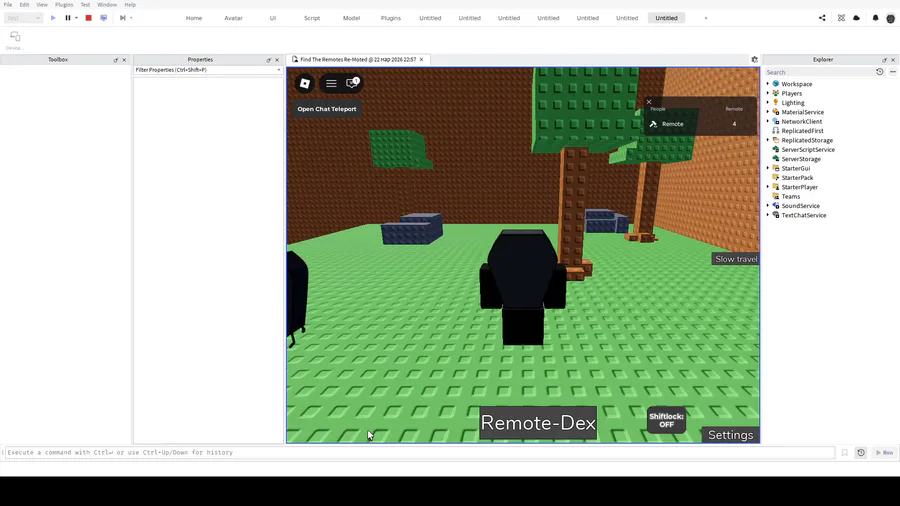
Task: Click the Roblox logo menu in game view
Action: pos(305,83)
